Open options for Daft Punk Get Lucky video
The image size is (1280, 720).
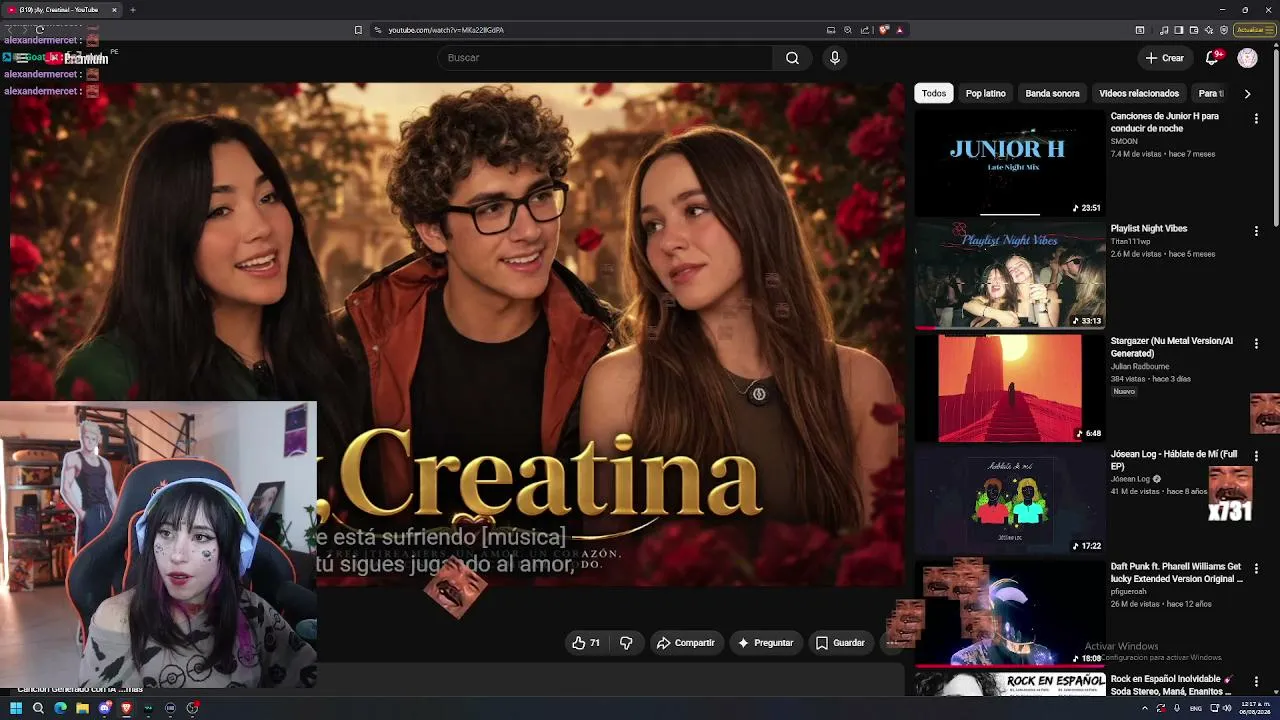(1256, 568)
